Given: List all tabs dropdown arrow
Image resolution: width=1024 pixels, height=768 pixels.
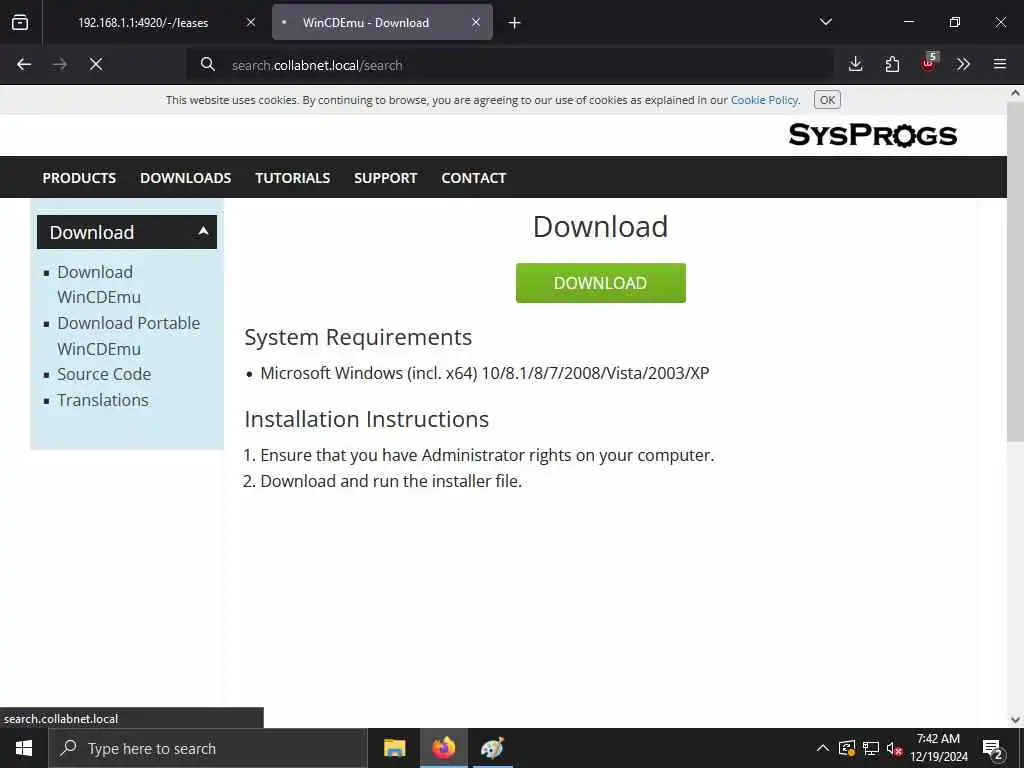Looking at the screenshot, I should (826, 22).
